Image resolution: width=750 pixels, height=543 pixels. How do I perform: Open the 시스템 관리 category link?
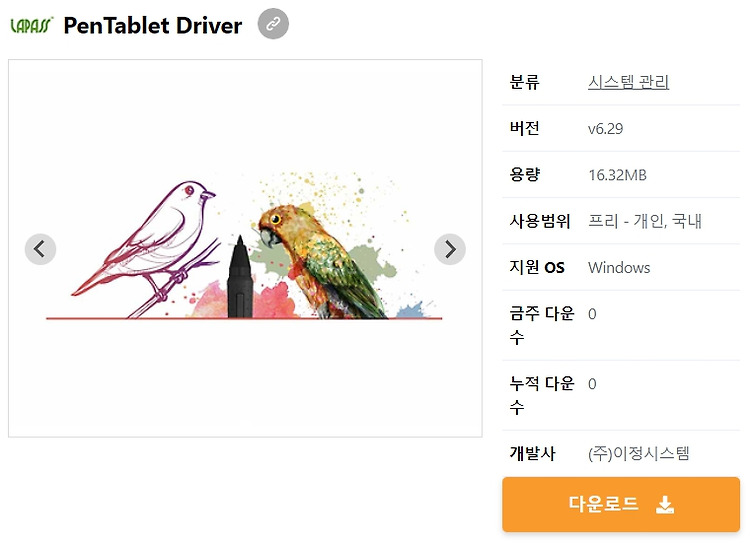click(628, 82)
